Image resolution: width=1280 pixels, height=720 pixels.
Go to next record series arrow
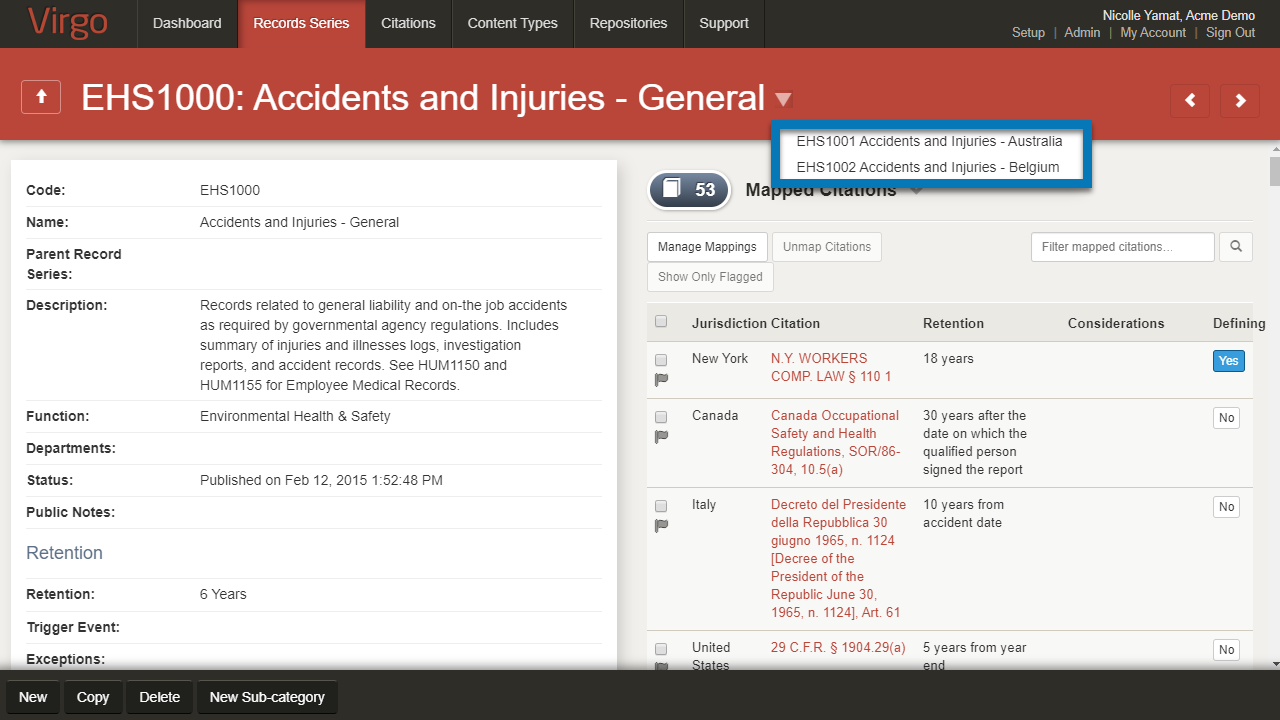point(1240,100)
